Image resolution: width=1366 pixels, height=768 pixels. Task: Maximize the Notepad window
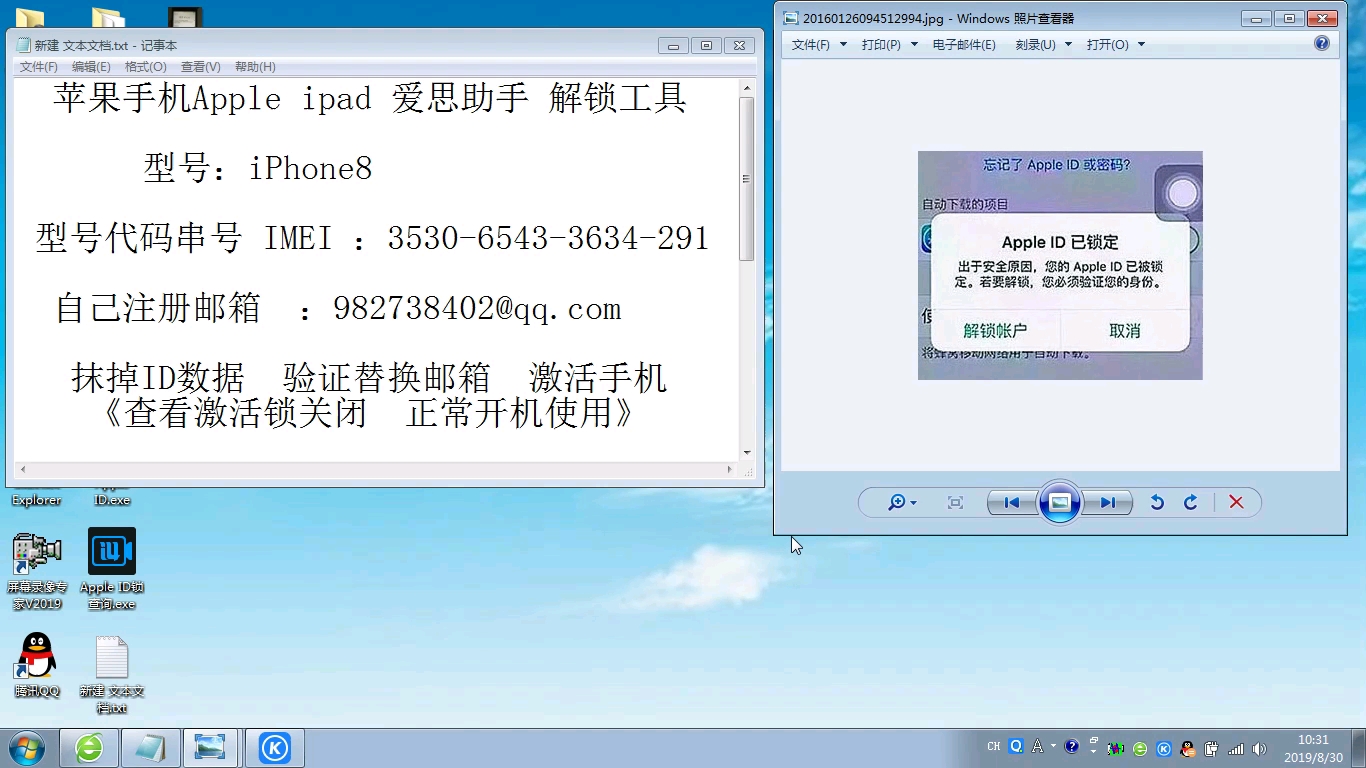coord(706,45)
